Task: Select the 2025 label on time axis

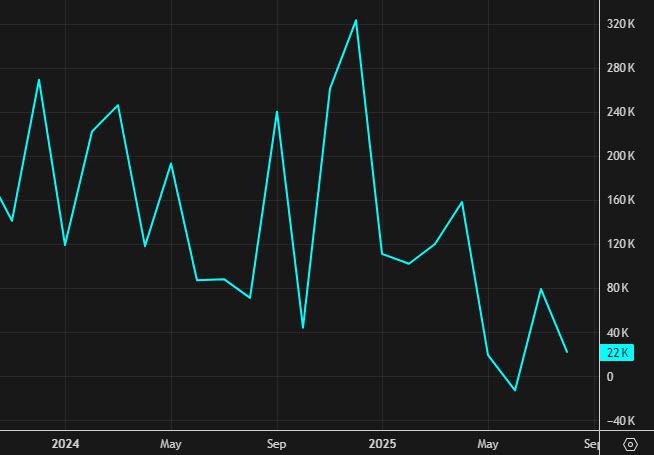Action: click(382, 443)
